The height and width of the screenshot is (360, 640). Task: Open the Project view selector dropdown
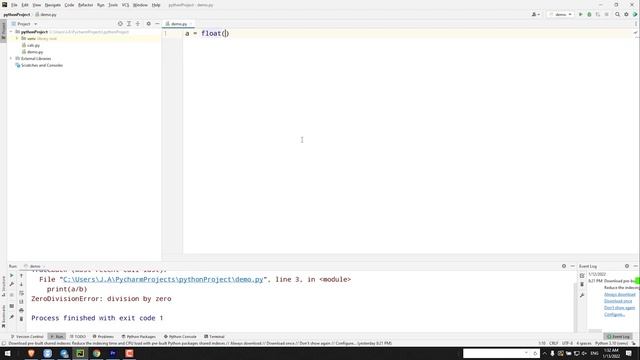point(24,24)
